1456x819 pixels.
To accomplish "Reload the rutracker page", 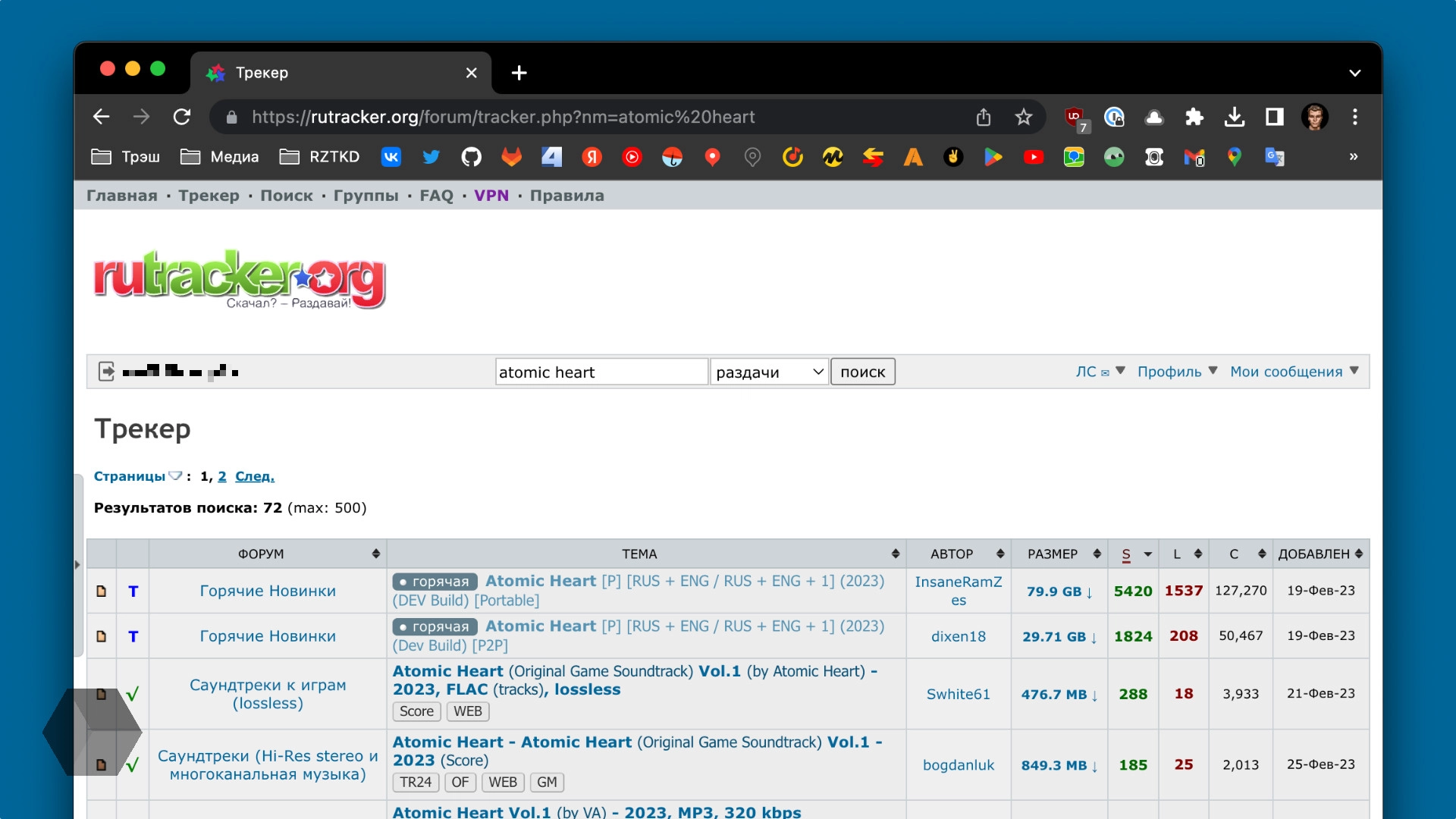I will click(x=182, y=117).
